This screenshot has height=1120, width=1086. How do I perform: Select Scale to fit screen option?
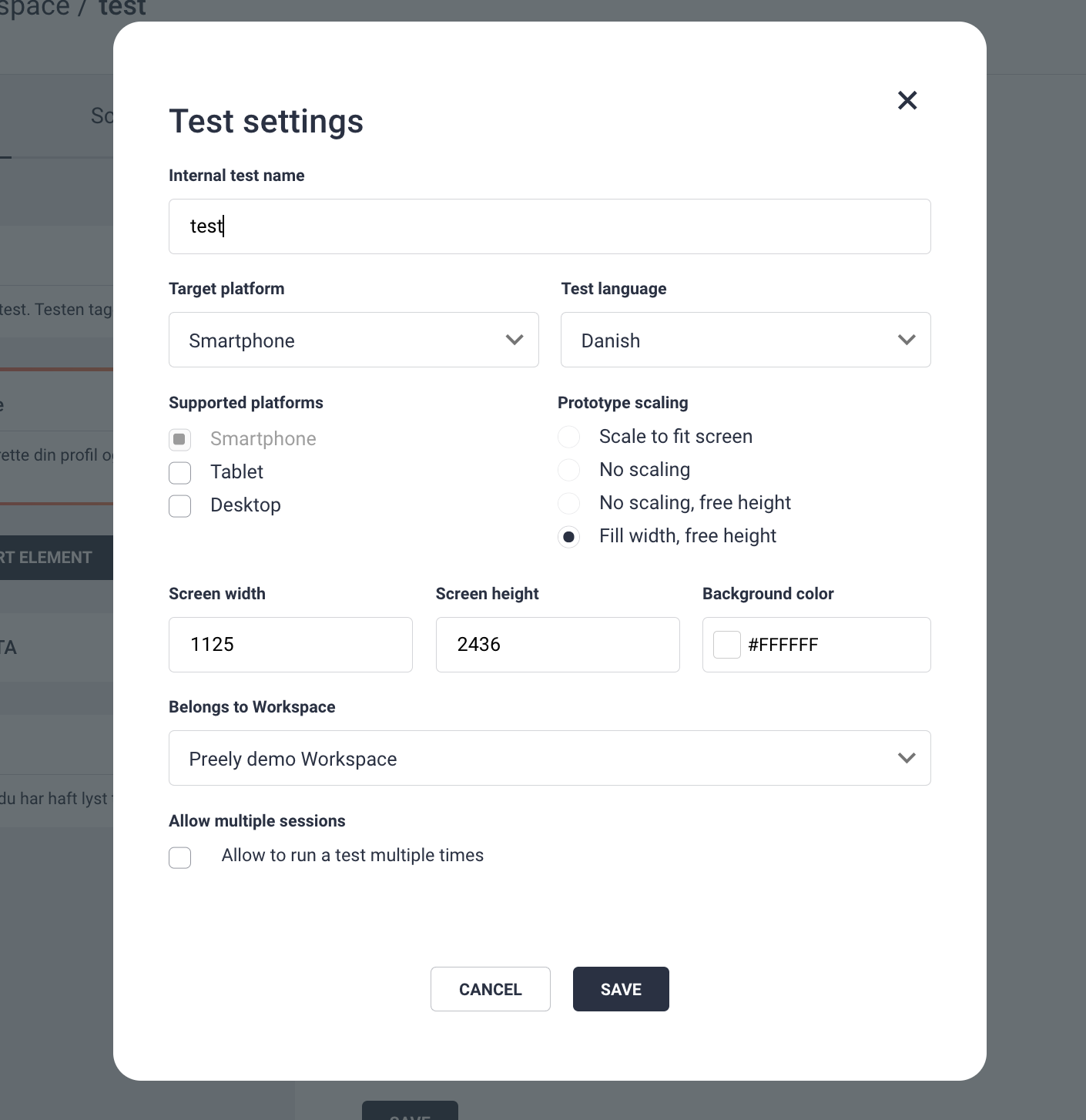[569, 437]
